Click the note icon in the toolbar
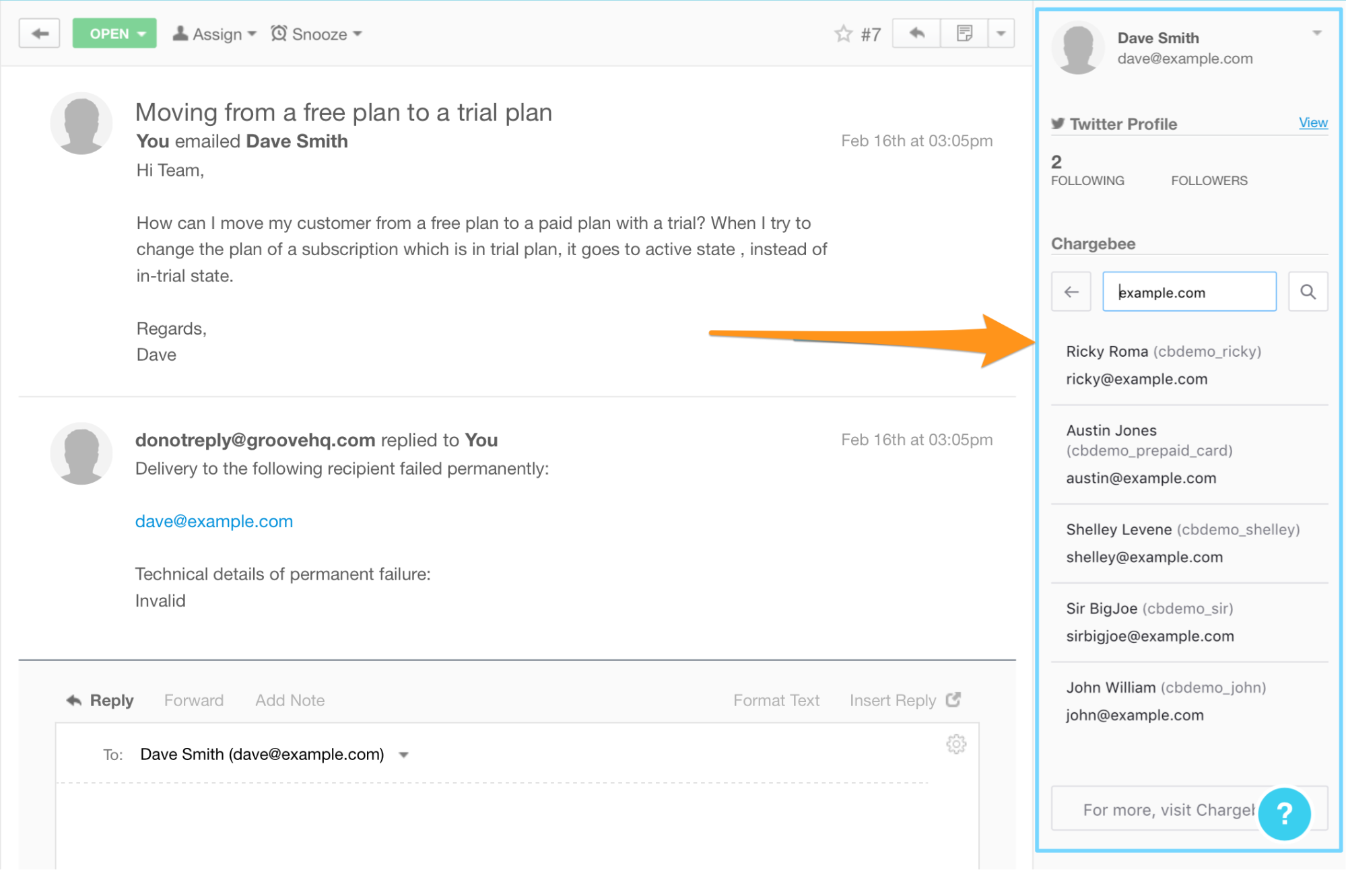Screen dimensions: 1346x896 964,34
